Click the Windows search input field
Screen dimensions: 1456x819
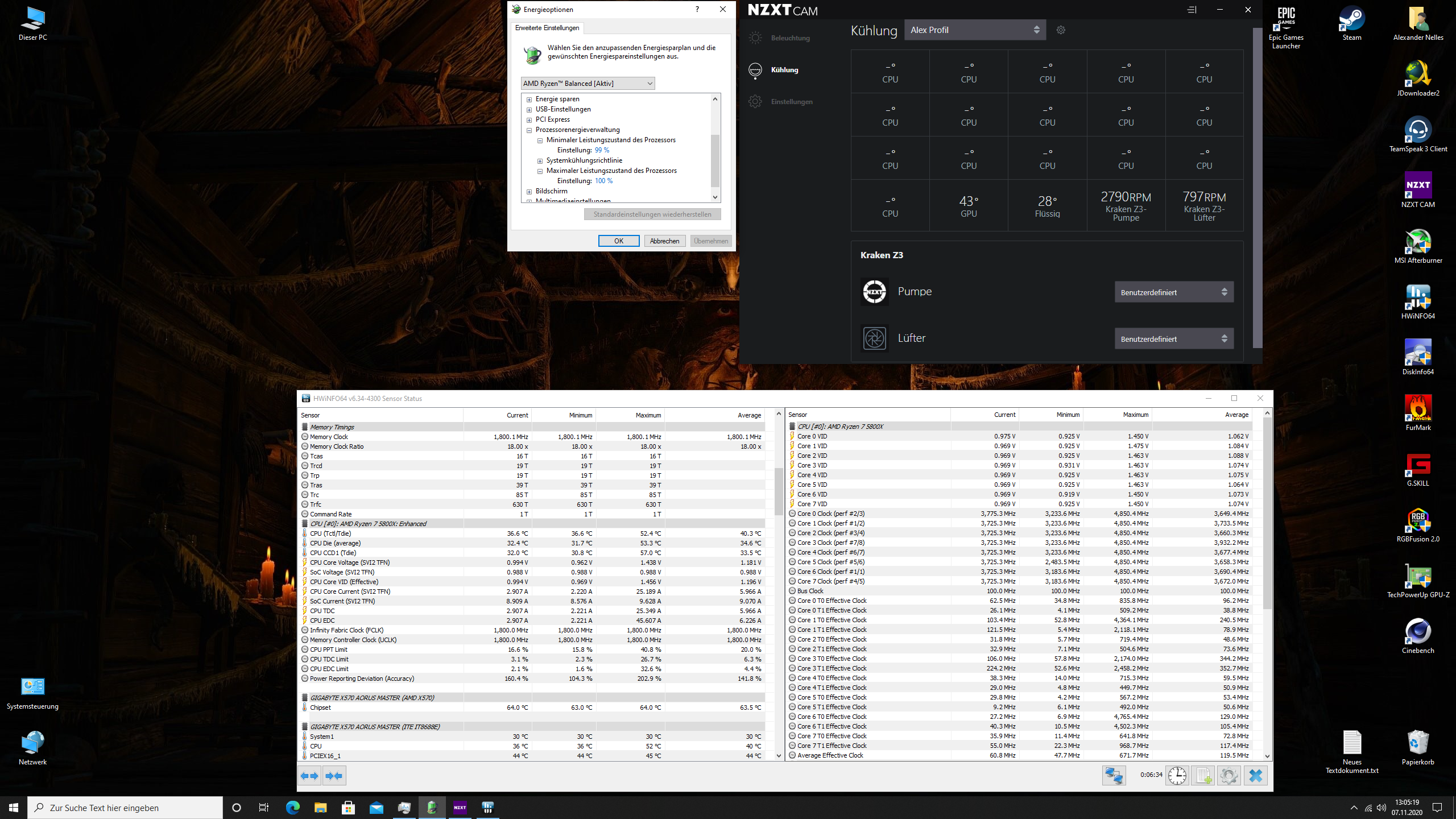(x=125, y=808)
